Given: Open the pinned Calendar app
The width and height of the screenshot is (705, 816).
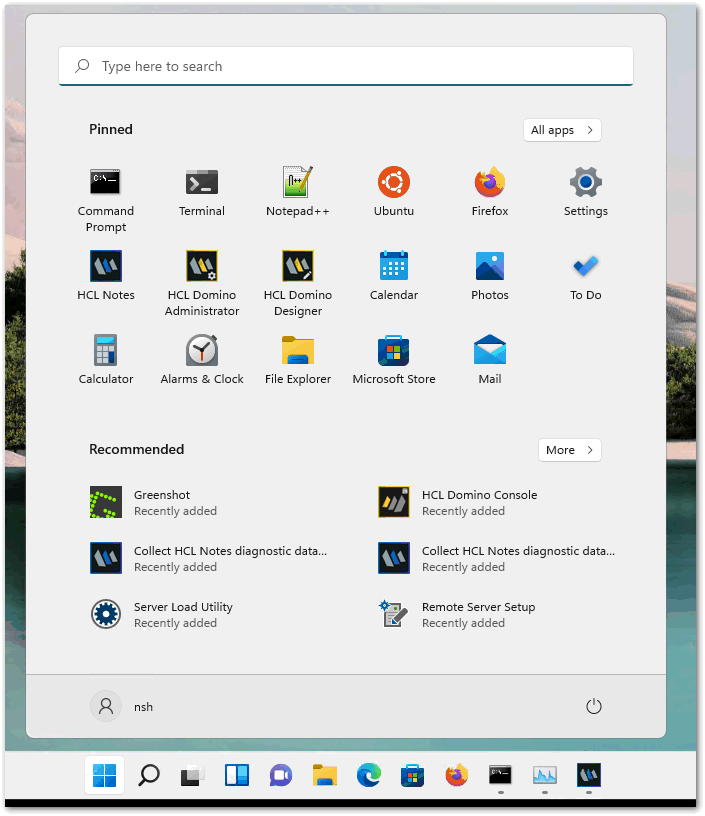Looking at the screenshot, I should click(x=394, y=275).
